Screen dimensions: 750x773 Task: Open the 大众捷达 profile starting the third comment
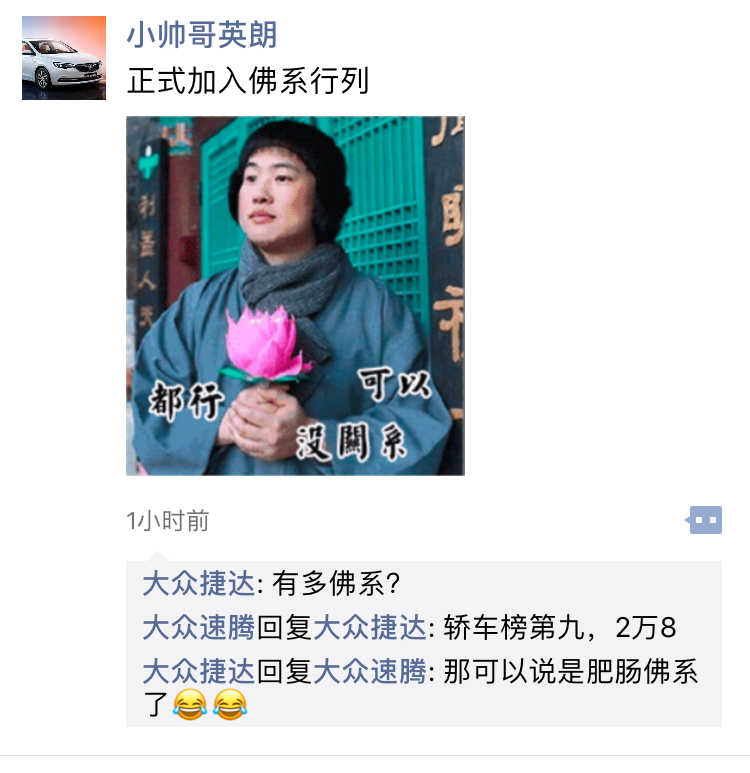coord(199,672)
